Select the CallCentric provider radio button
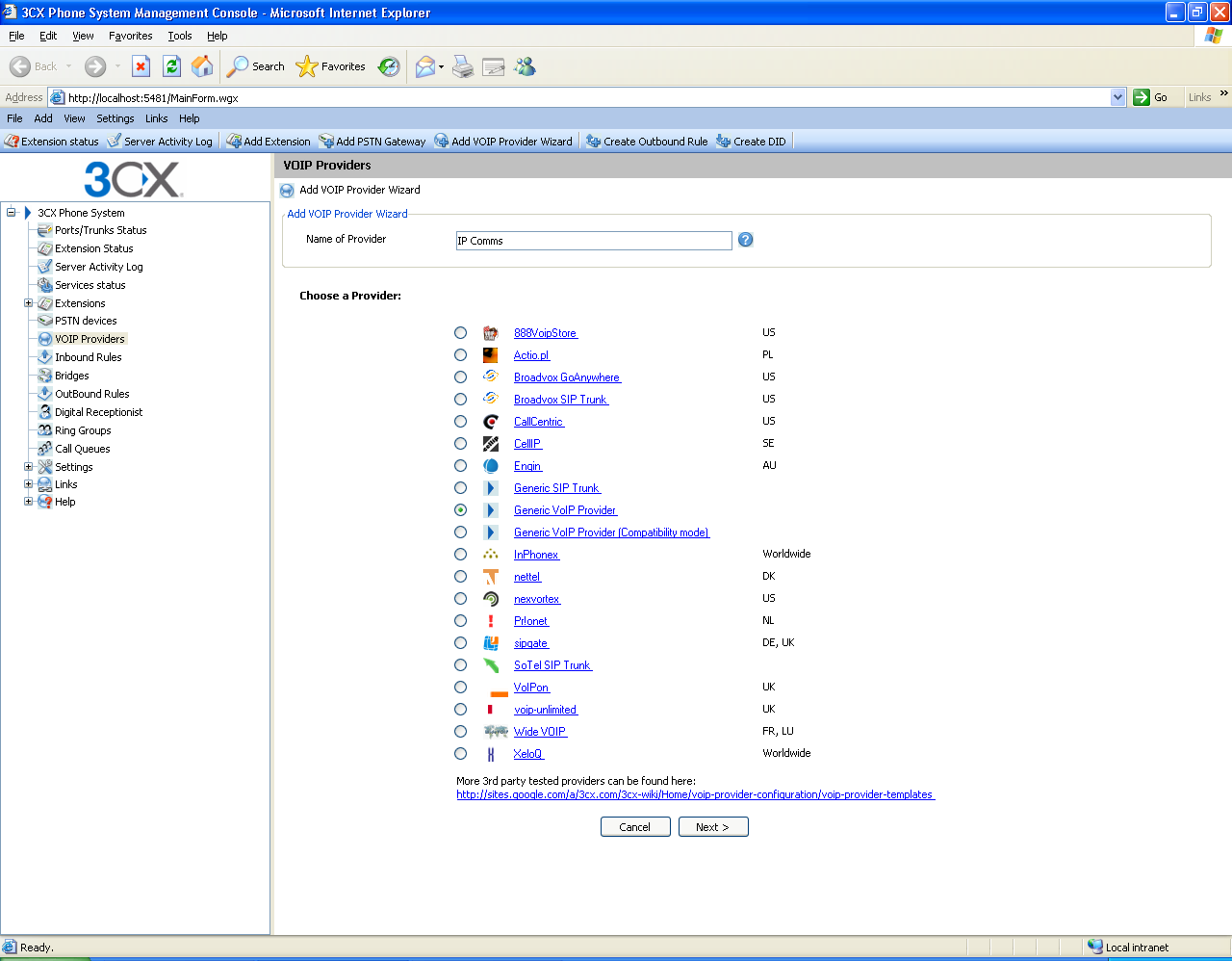The height and width of the screenshot is (961, 1232). click(461, 422)
